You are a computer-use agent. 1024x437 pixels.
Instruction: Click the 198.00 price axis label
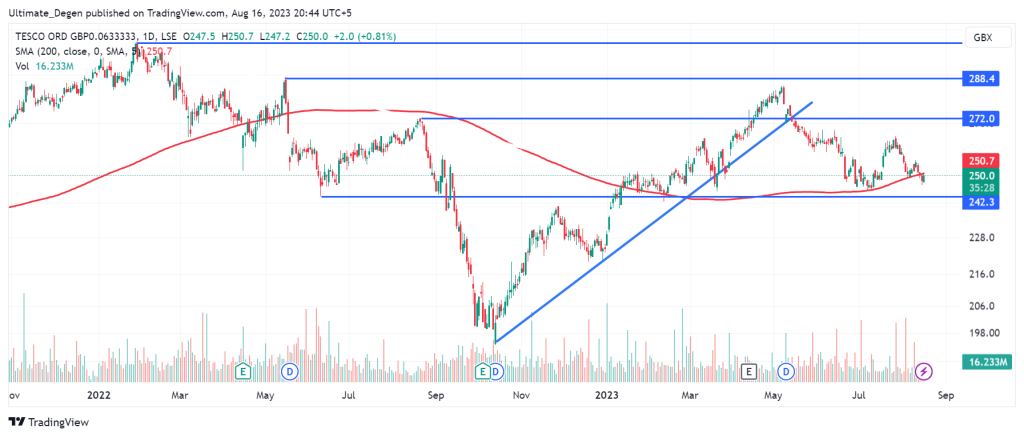(982, 332)
